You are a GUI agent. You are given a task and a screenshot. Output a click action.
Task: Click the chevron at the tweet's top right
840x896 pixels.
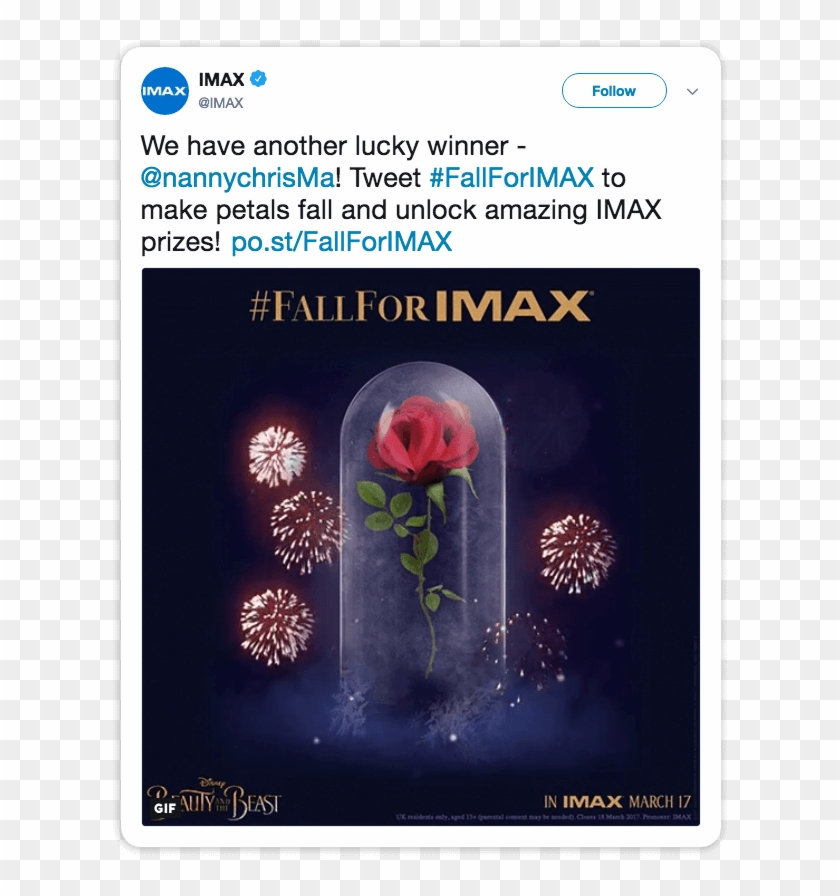coord(692,91)
